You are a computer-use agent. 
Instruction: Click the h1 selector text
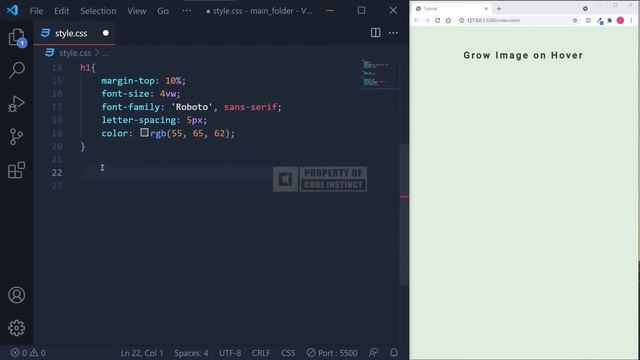coord(85,68)
